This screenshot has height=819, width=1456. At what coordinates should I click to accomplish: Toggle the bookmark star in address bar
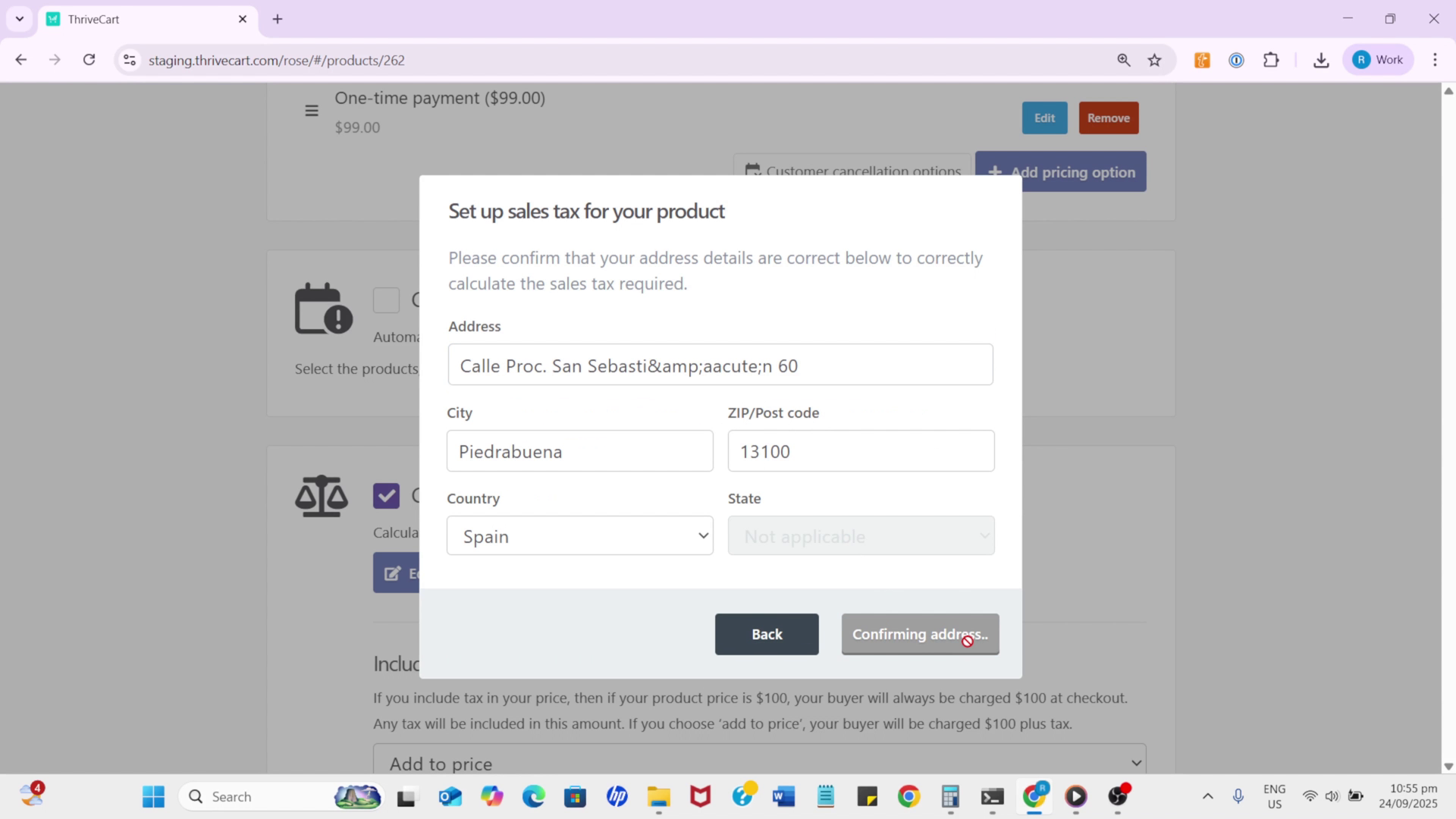(x=1155, y=60)
